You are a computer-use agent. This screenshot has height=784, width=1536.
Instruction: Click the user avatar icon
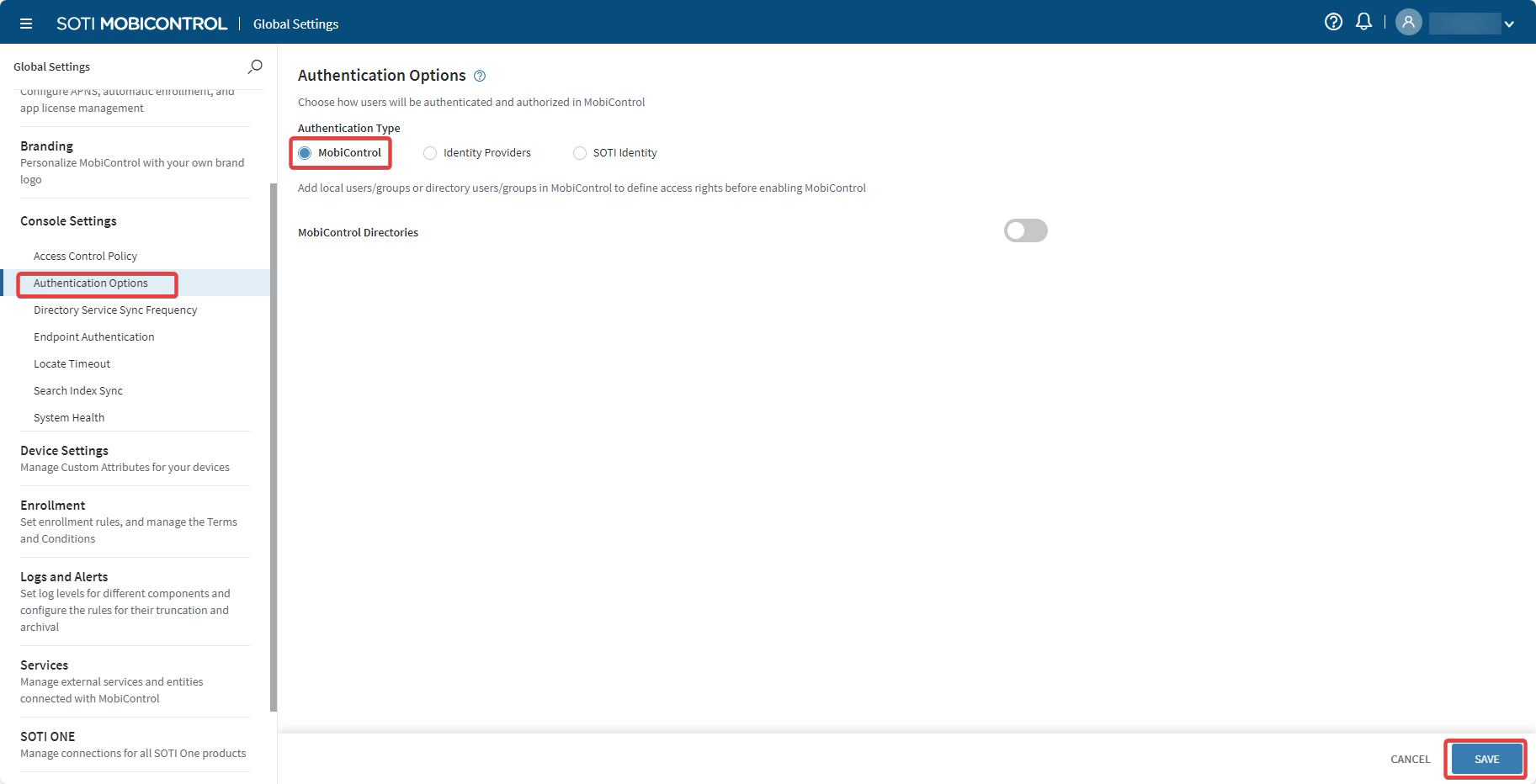point(1408,21)
